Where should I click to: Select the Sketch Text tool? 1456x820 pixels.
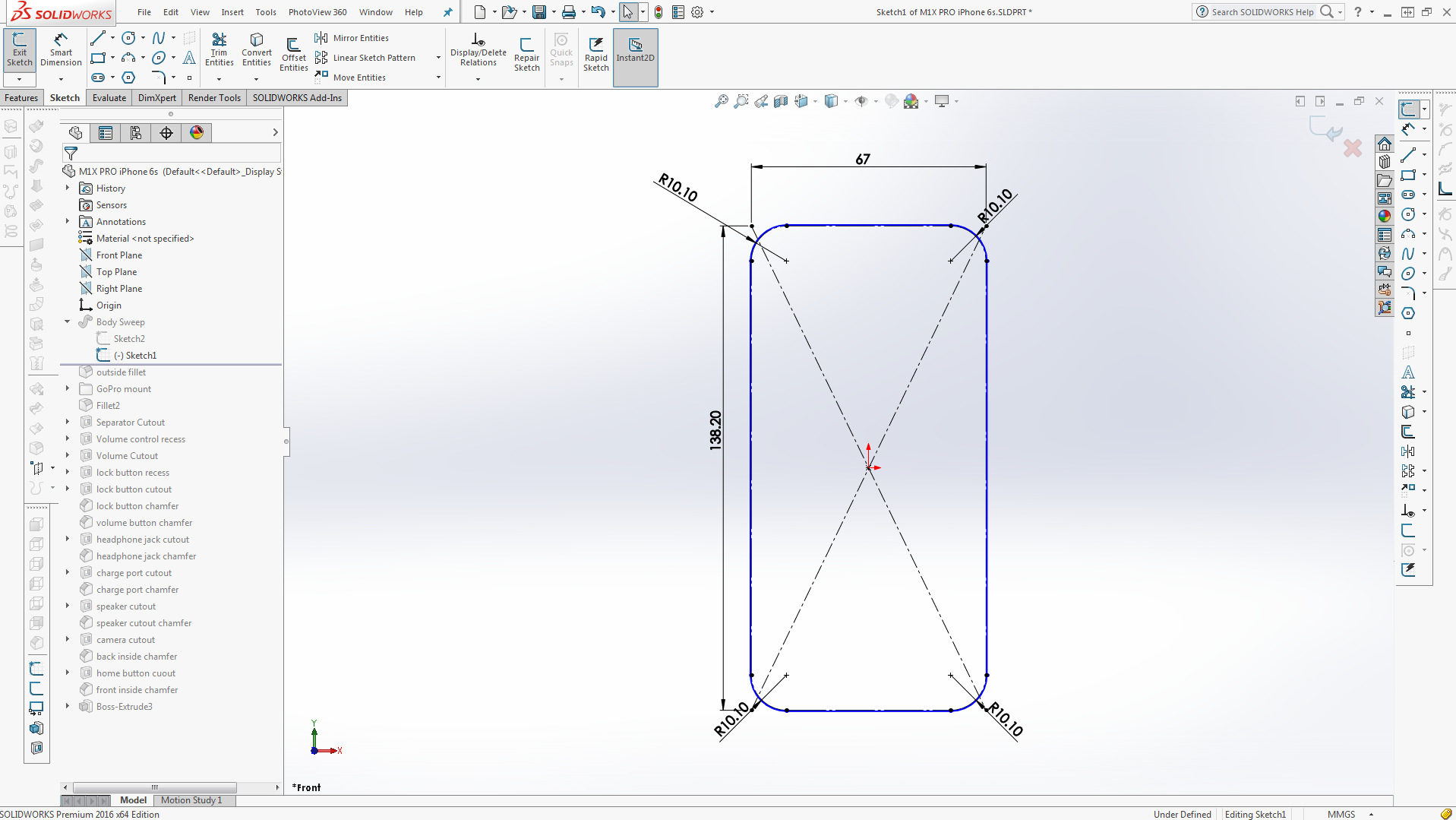click(x=189, y=58)
